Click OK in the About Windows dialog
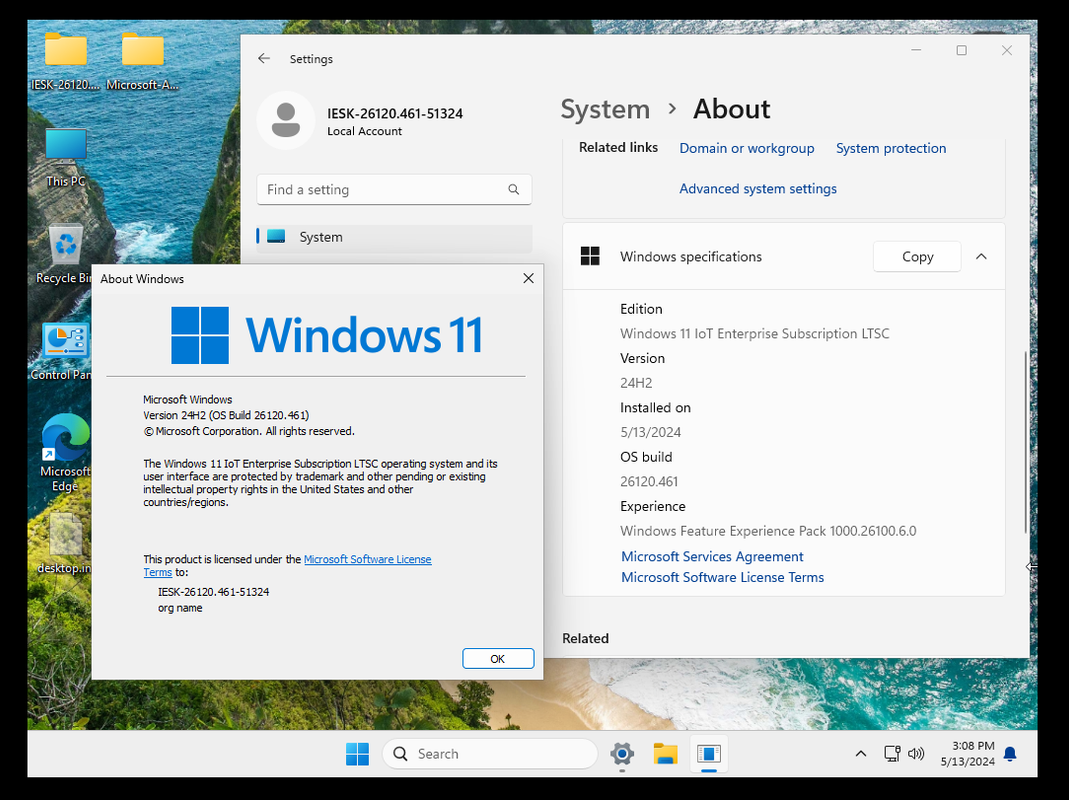 498,659
